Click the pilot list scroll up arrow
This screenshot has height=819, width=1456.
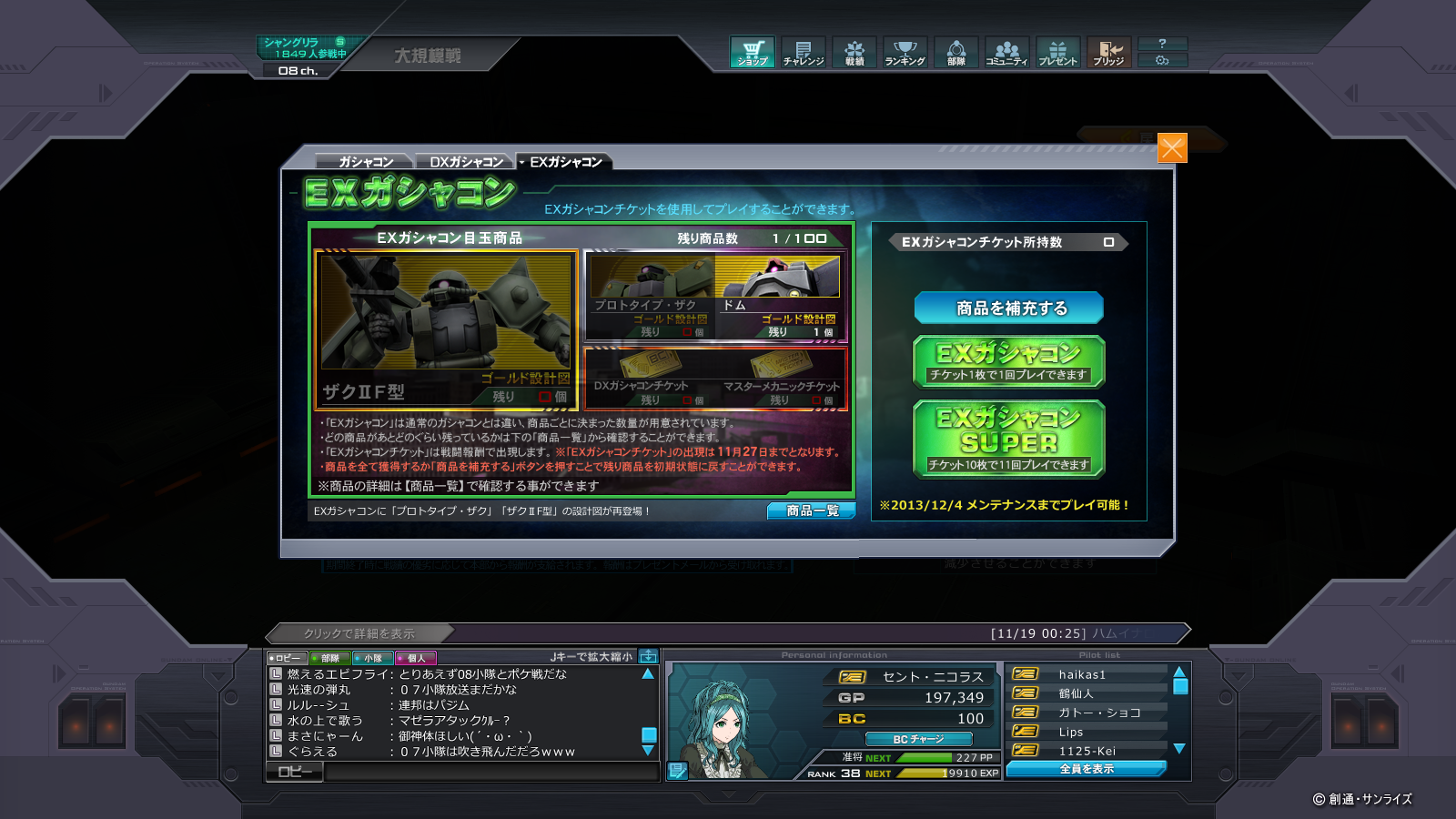1179,672
